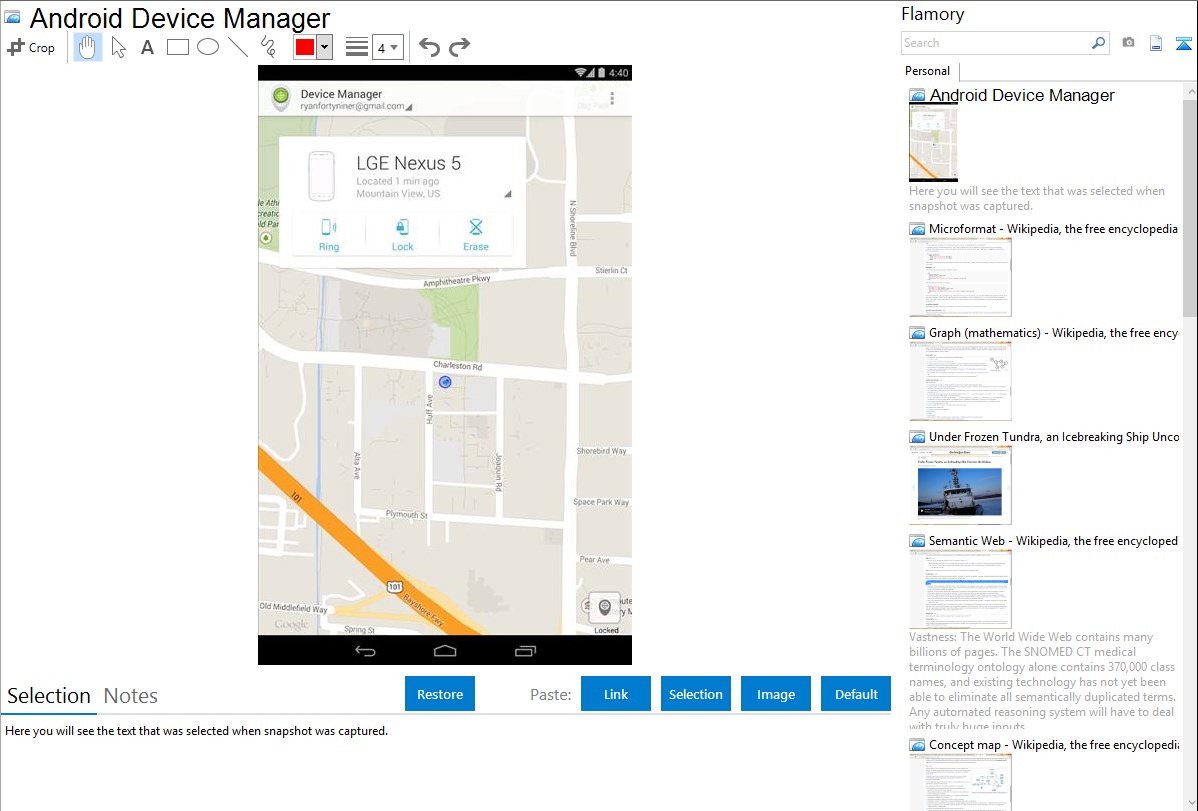Redo the last annotation
The width and height of the screenshot is (1198, 811).
[459, 47]
